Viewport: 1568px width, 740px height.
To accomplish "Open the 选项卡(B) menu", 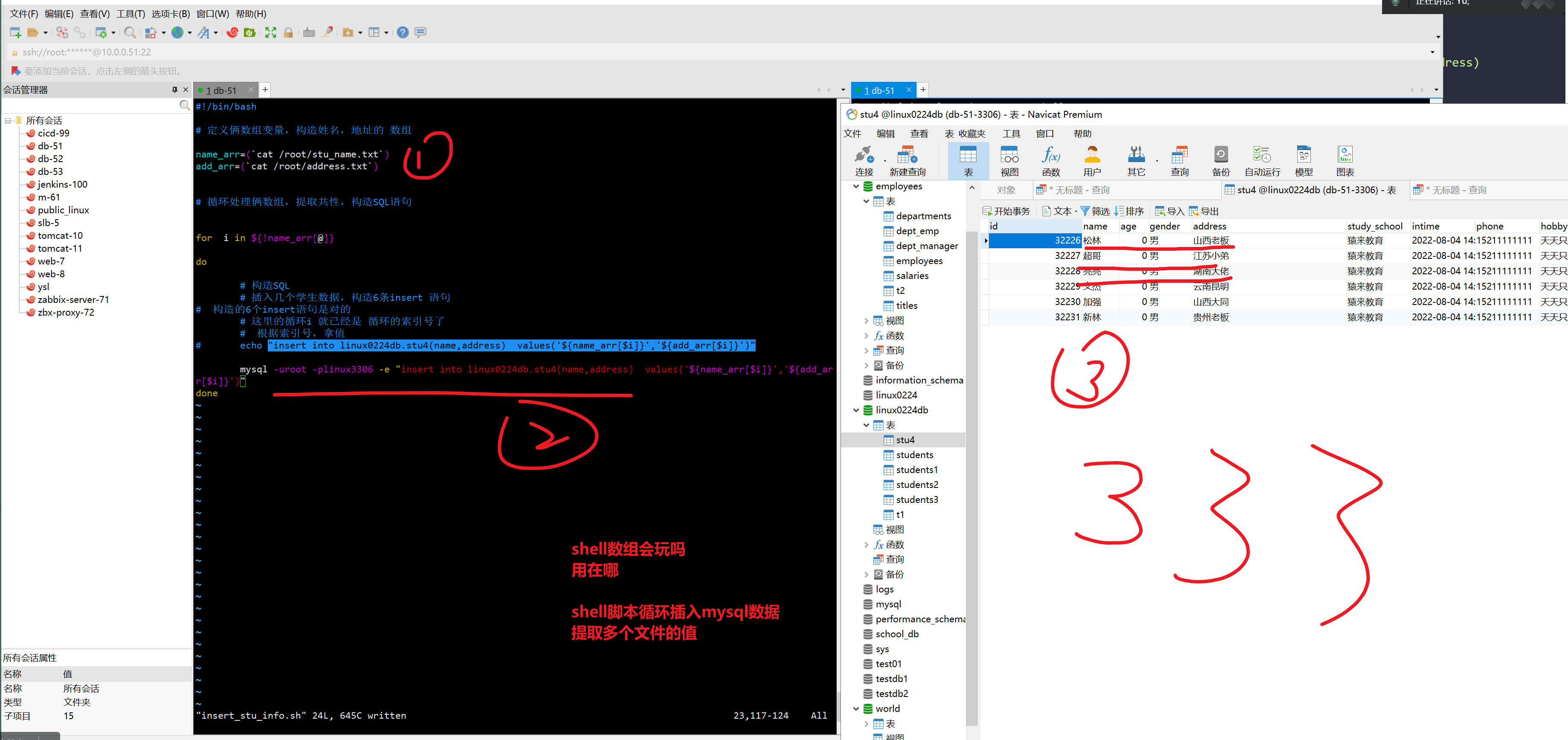I will [x=171, y=13].
